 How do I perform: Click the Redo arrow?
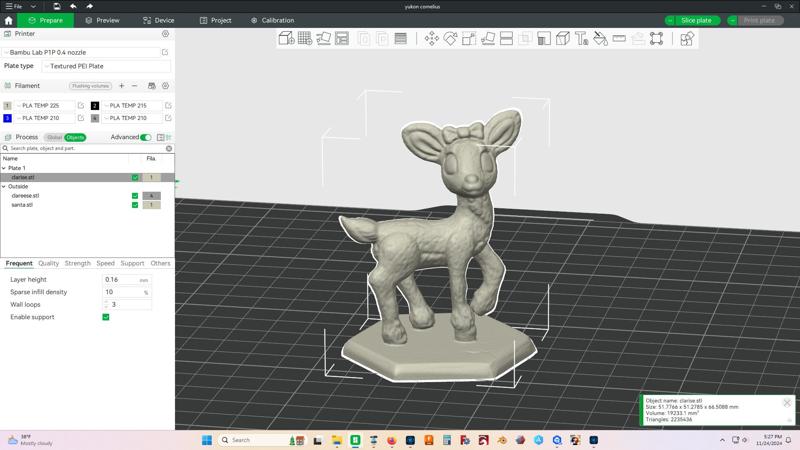pos(89,6)
